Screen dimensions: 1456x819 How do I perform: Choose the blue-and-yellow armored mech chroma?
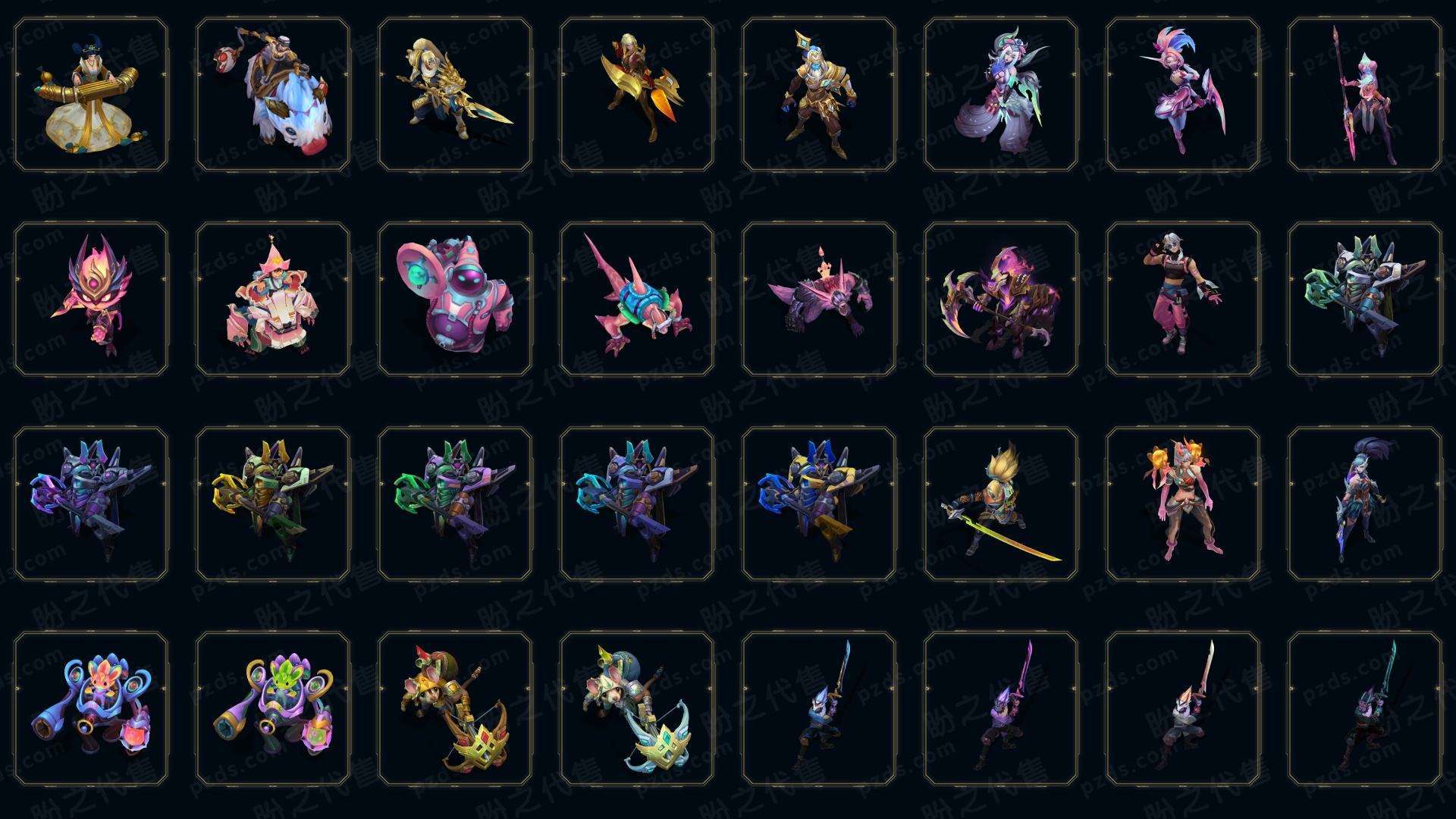819,504
